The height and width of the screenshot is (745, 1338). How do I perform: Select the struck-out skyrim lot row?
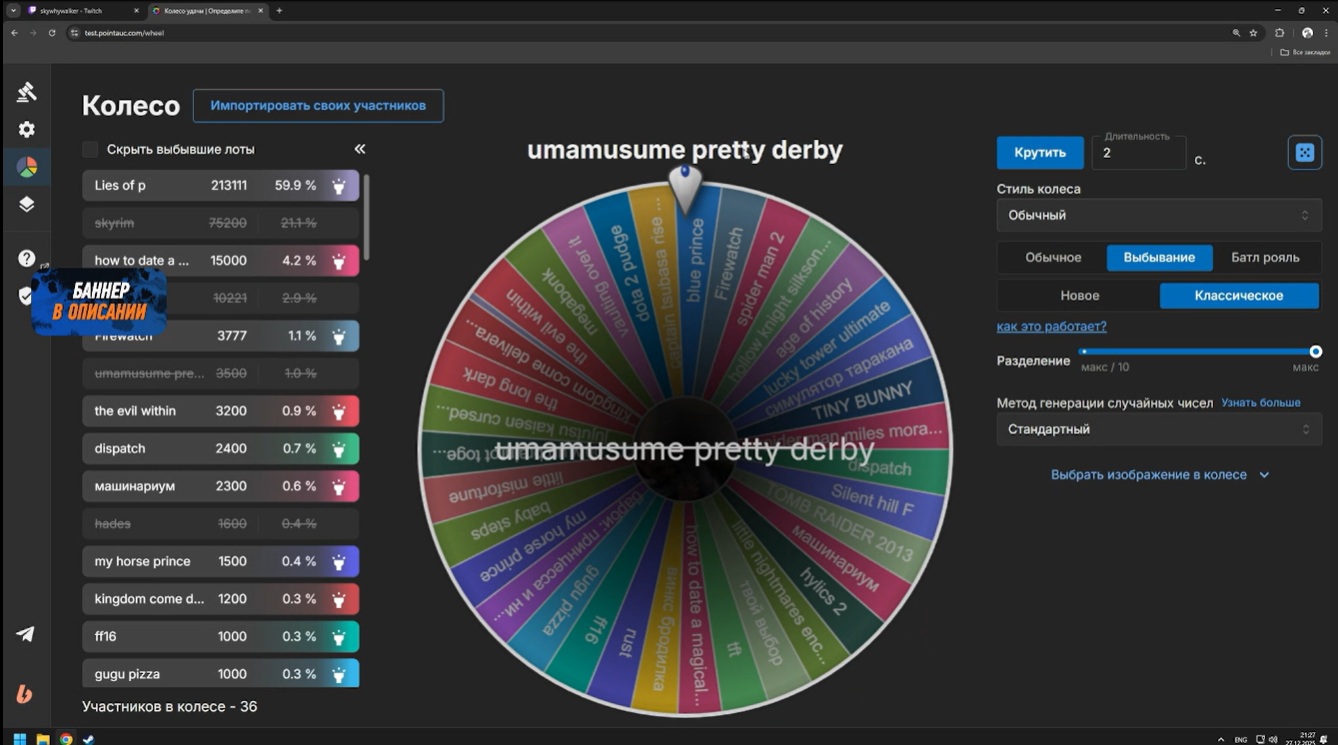click(220, 223)
